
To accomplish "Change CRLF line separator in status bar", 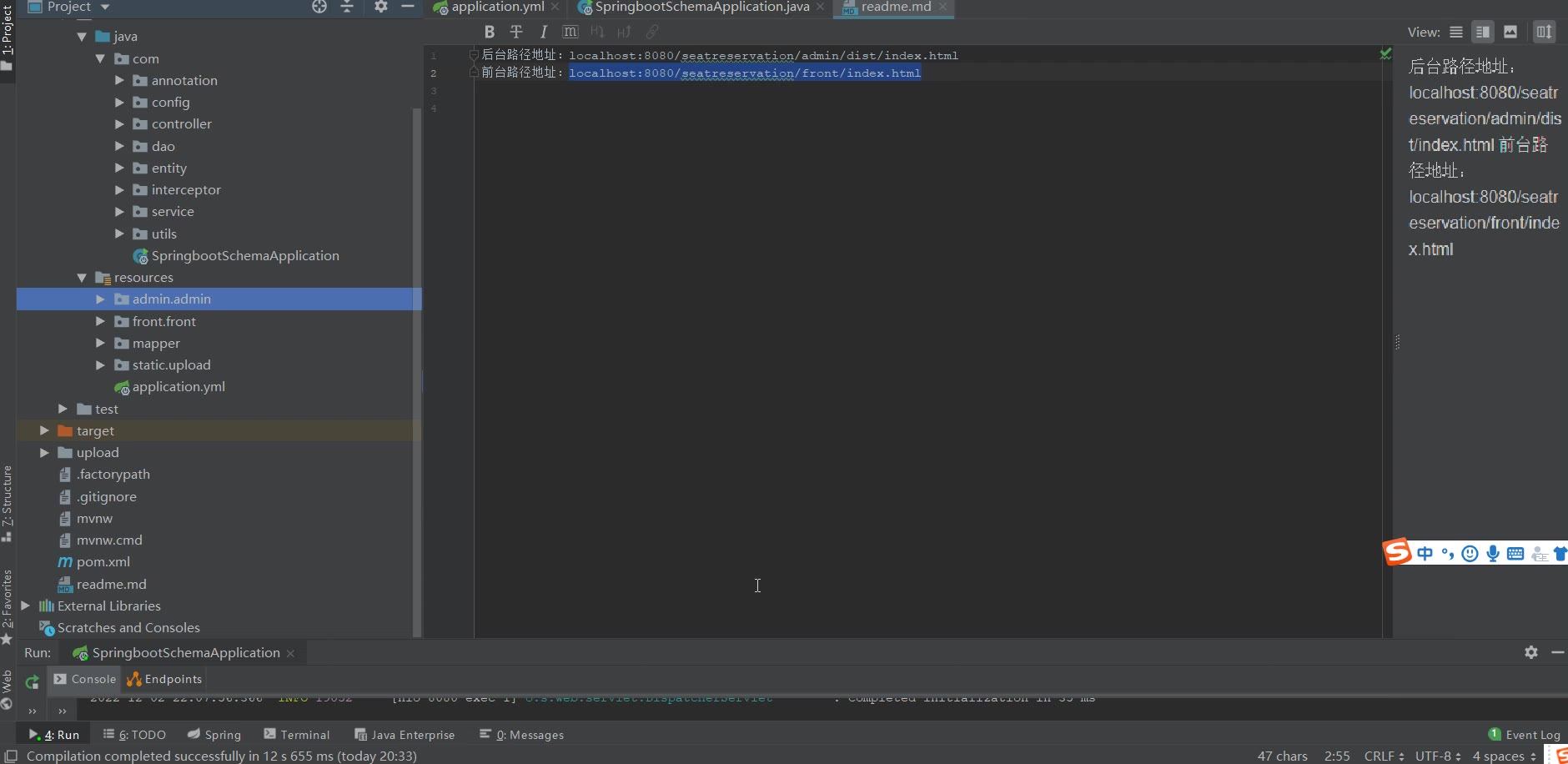I will pyautogui.click(x=1384, y=756).
